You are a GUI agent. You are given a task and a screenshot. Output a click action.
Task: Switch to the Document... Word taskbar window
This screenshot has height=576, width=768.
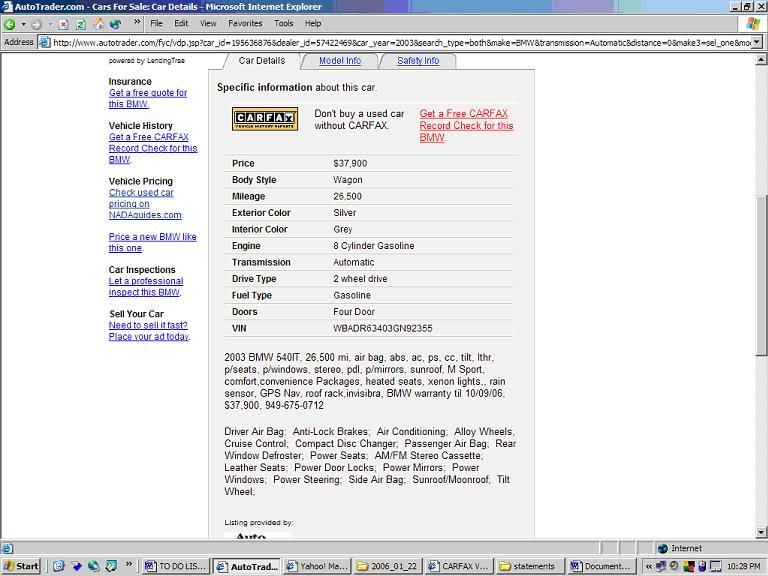click(x=600, y=566)
